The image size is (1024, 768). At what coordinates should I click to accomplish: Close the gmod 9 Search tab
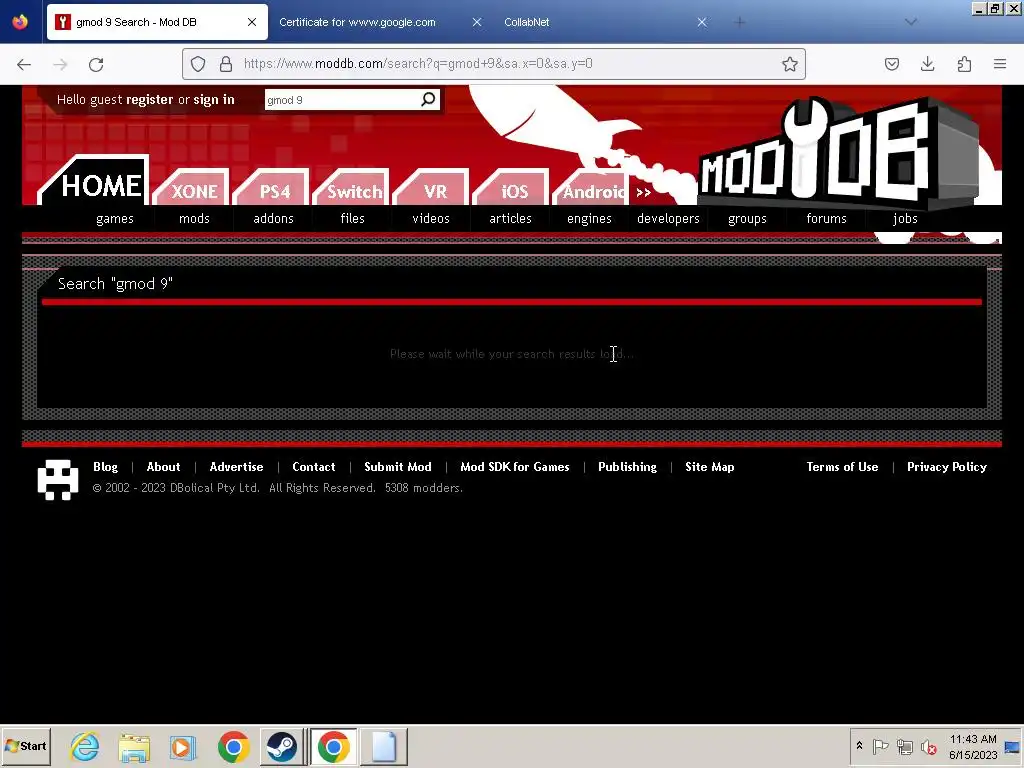251,22
